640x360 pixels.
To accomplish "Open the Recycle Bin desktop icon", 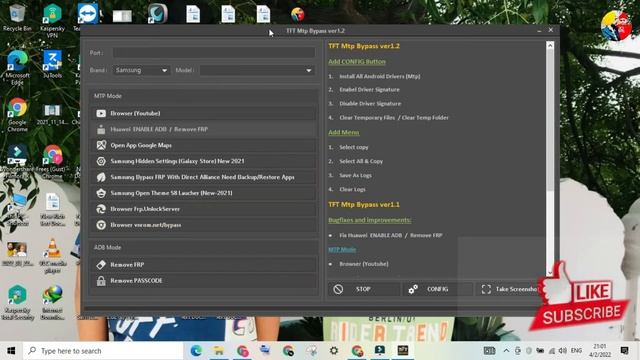I will 17,18.
